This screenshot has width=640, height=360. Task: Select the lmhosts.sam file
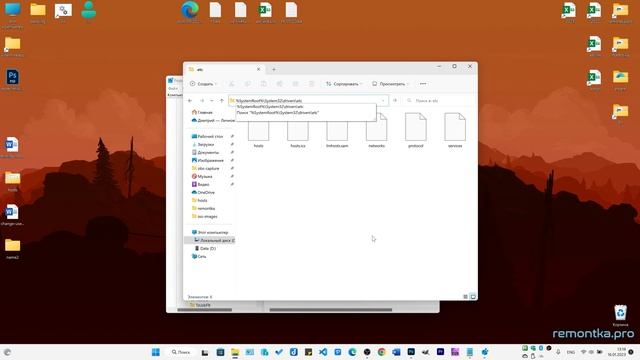(337, 131)
